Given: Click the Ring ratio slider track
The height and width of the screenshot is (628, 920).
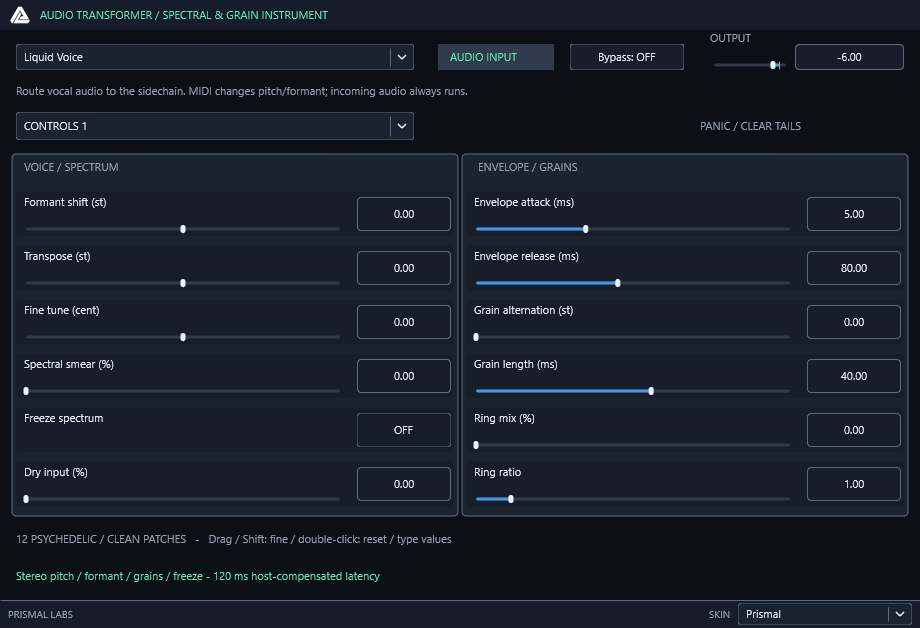Looking at the screenshot, I should tap(633, 499).
